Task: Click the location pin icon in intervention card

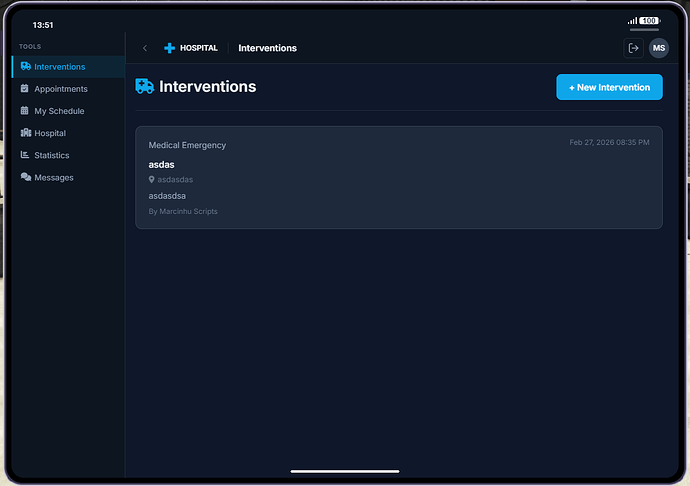Action: click(x=152, y=180)
